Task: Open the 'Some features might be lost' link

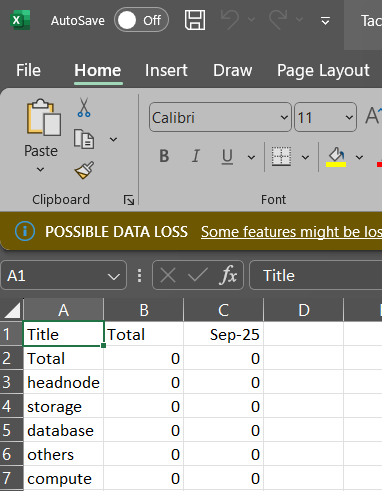Action: [x=291, y=232]
